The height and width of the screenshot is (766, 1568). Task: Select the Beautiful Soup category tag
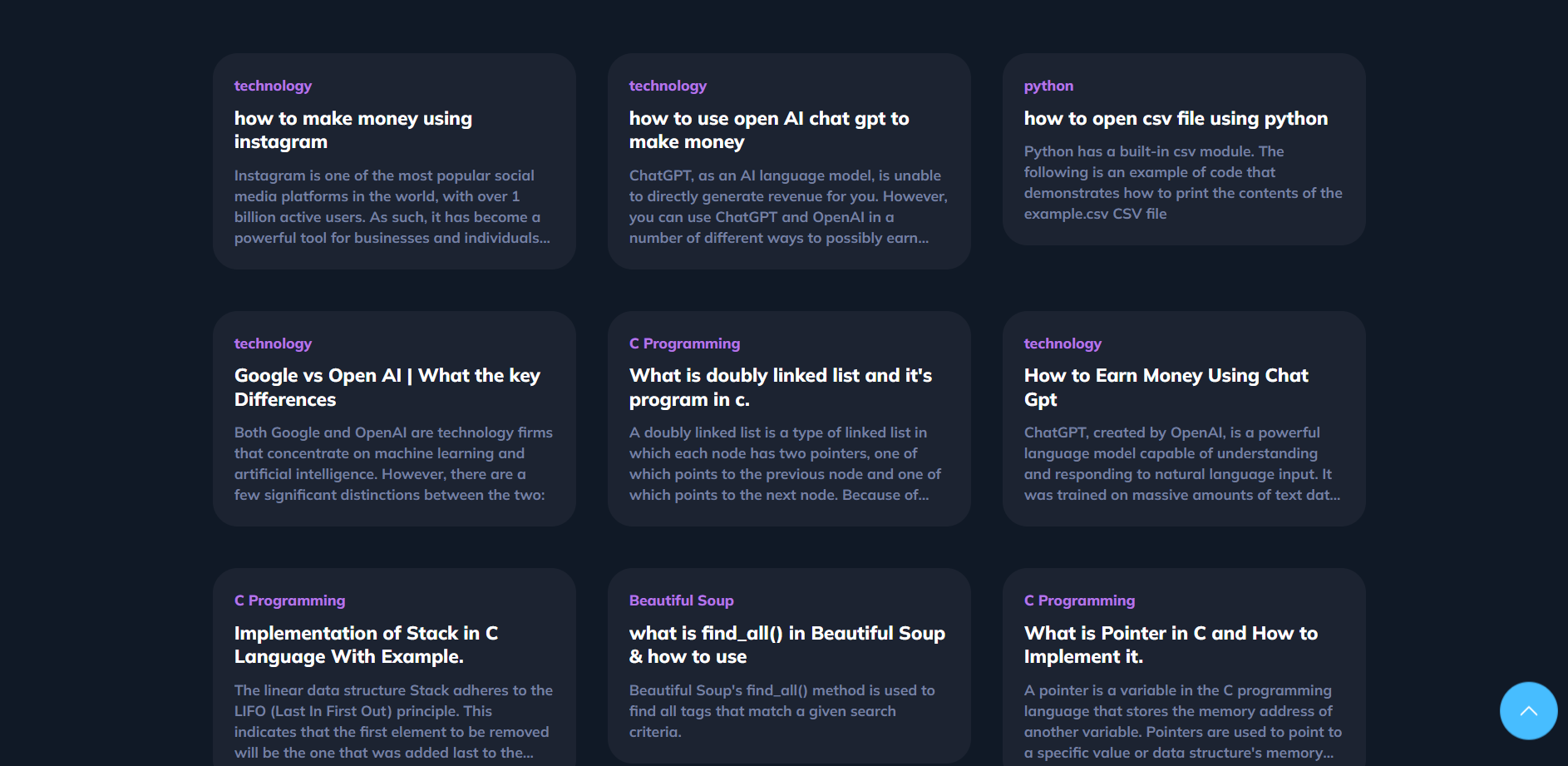pos(681,600)
